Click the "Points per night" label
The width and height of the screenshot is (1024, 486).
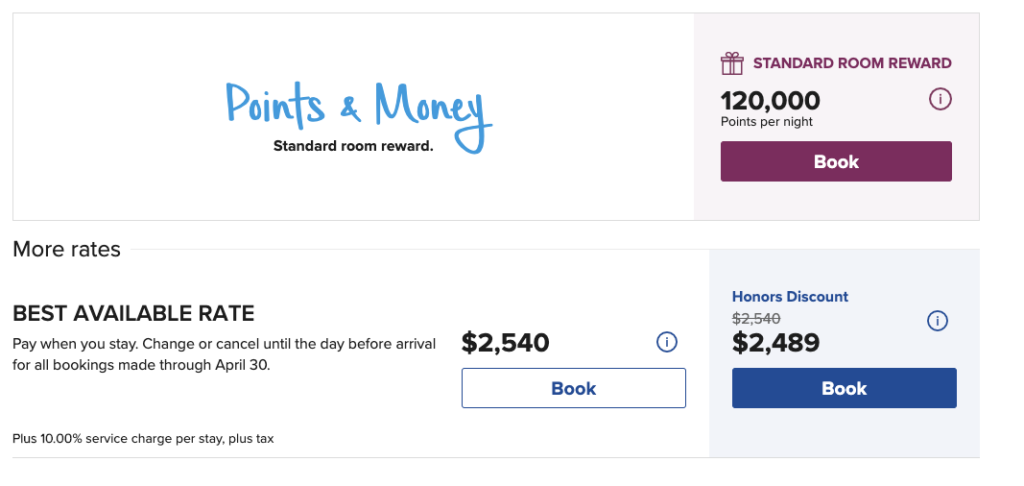[x=766, y=122]
